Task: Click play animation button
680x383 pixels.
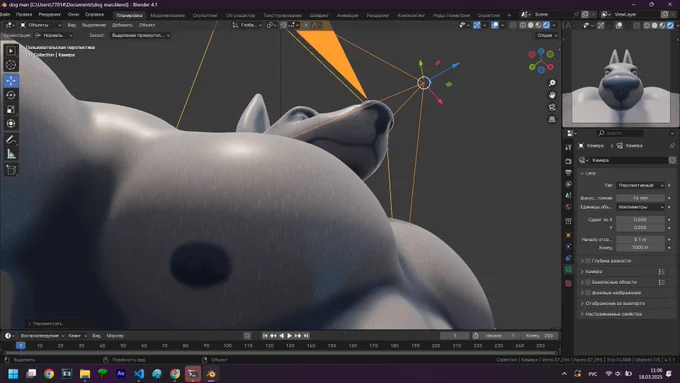Action: pyautogui.click(x=289, y=336)
